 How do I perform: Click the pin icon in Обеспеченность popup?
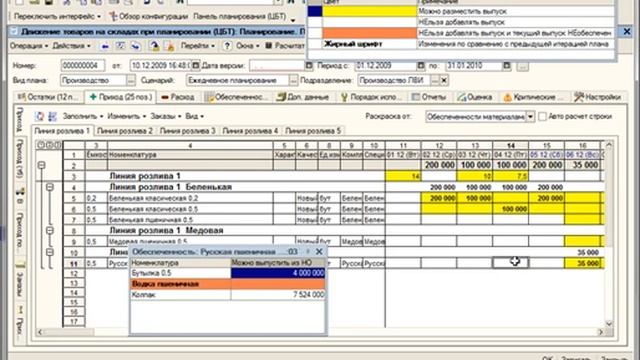click(x=308, y=251)
